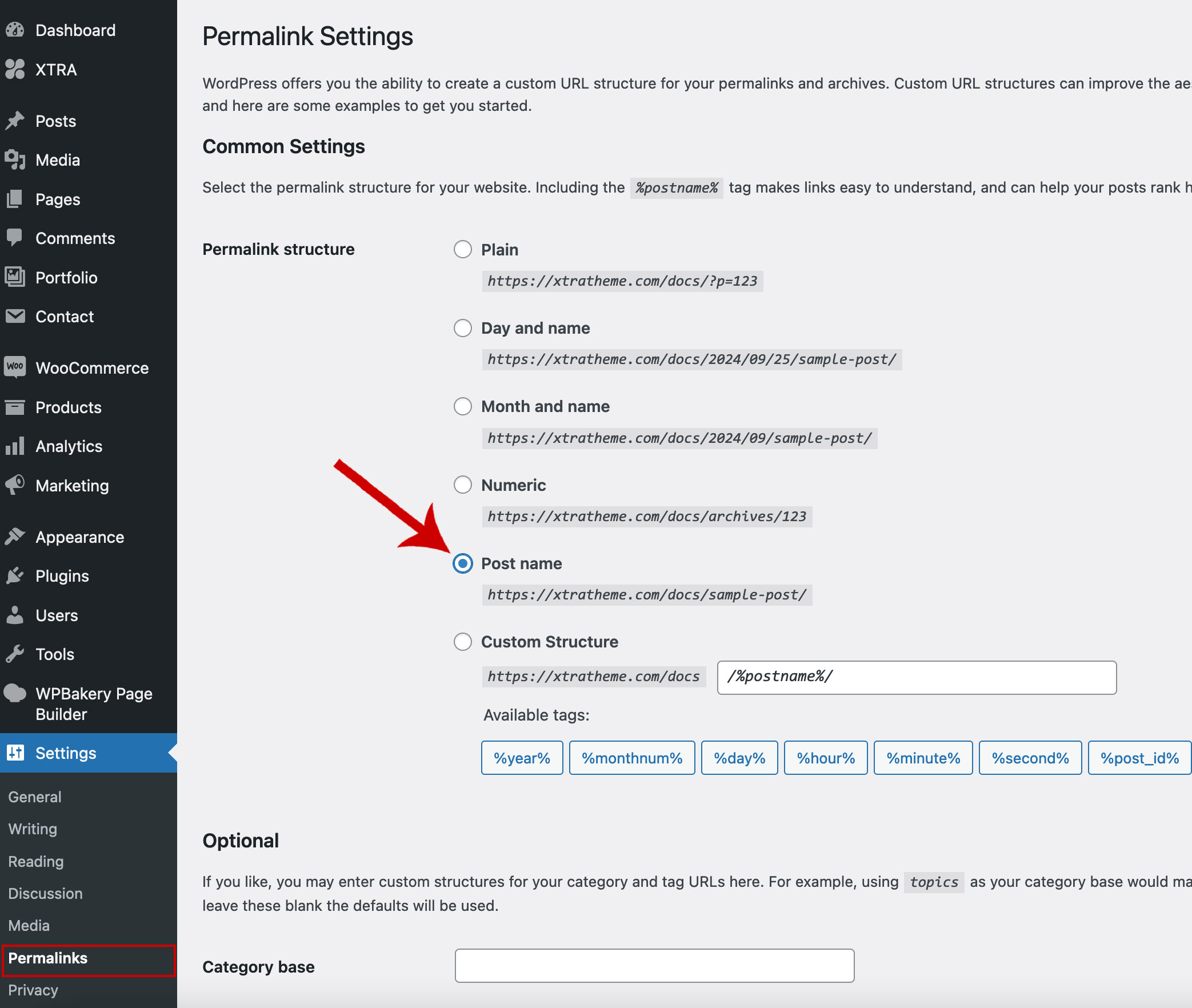Open the Permalinks settings submenu item
Image resolution: width=1192 pixels, height=1008 pixels.
pos(48,958)
